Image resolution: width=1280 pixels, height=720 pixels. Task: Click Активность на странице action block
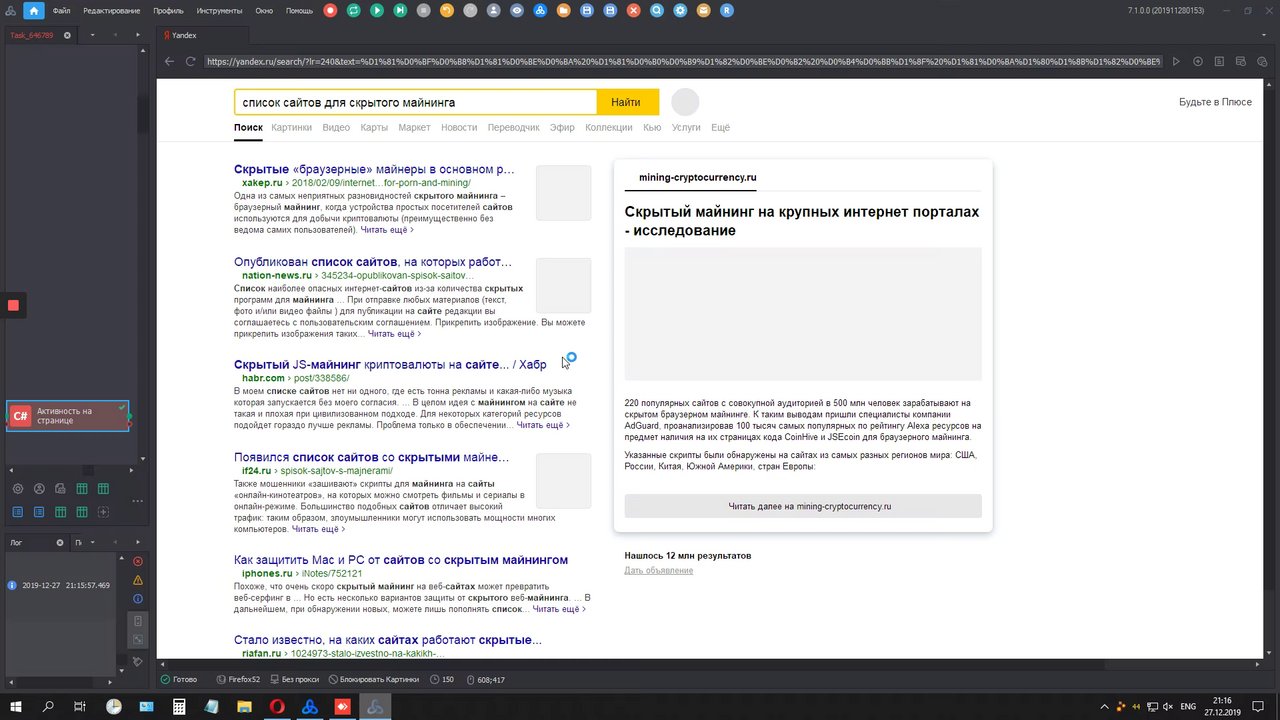(x=68, y=416)
